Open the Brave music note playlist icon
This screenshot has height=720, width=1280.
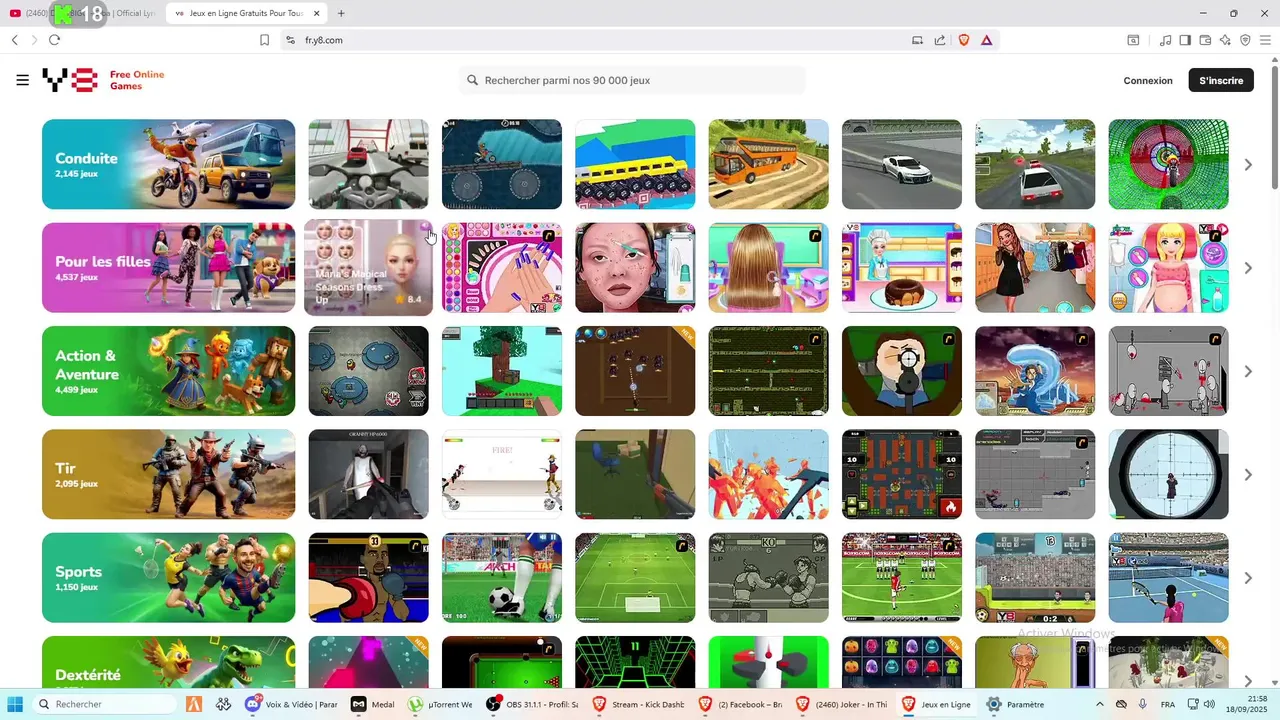point(1165,40)
